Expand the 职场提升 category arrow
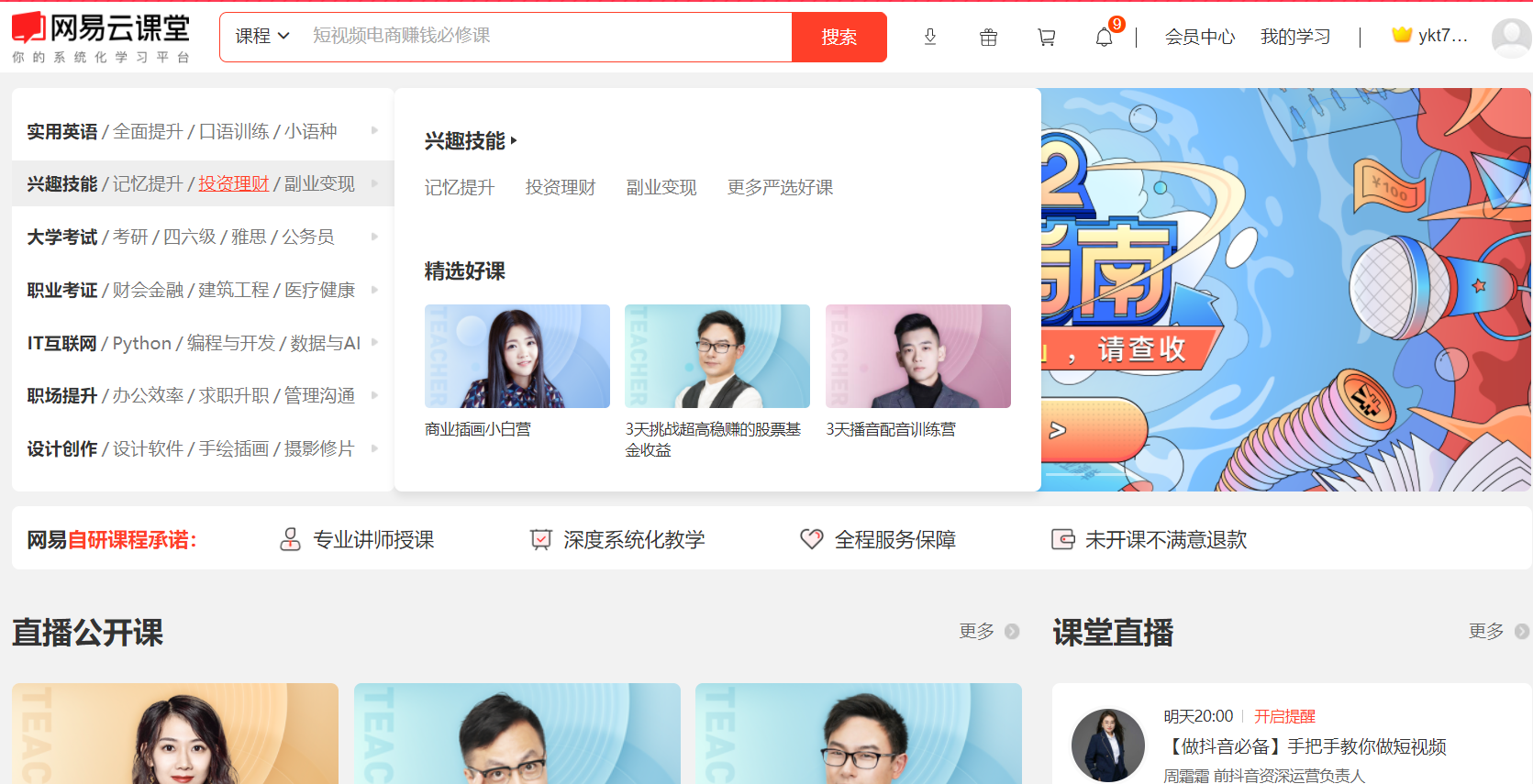 [374, 395]
